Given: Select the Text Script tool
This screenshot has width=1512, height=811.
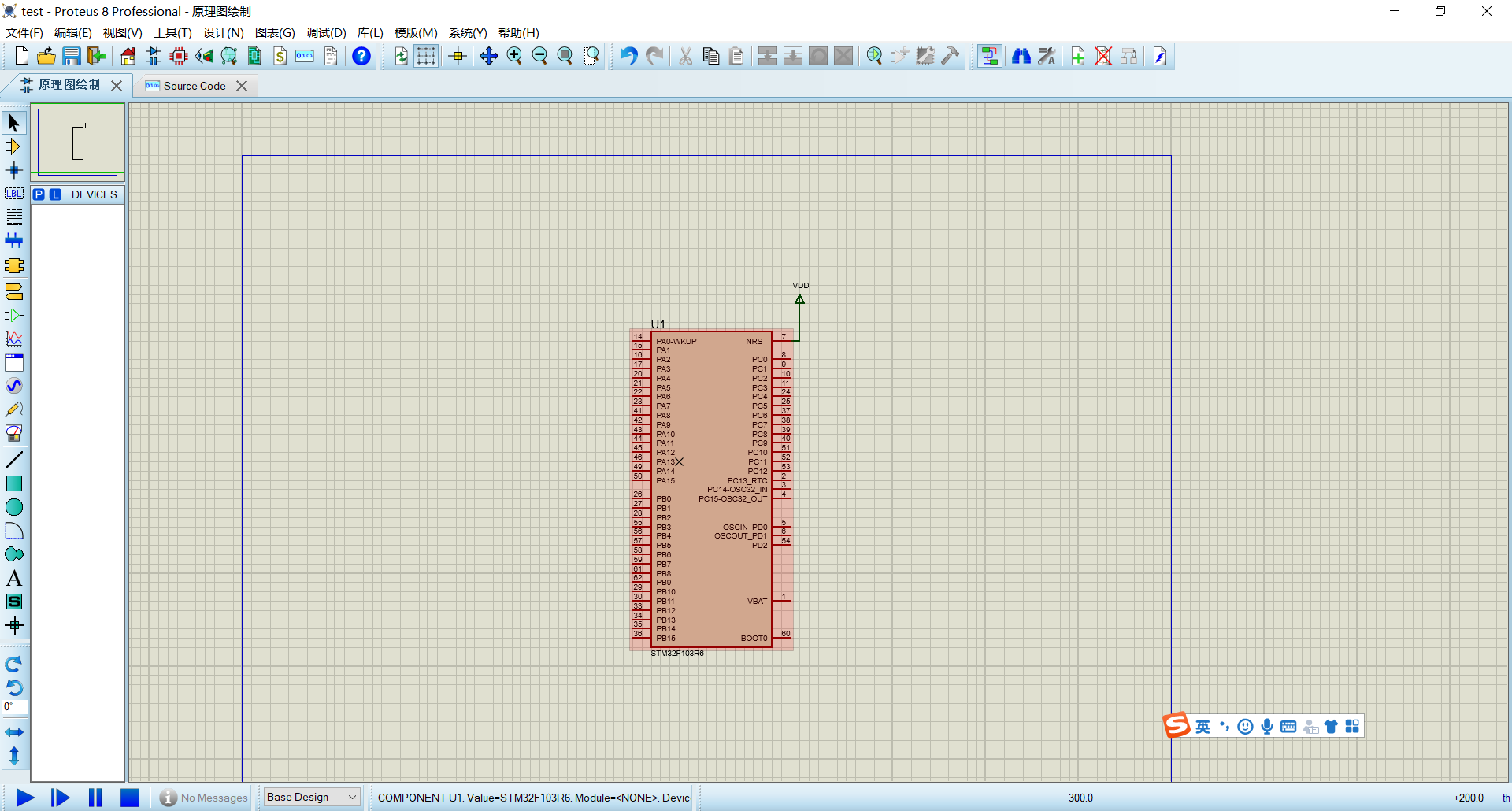Looking at the screenshot, I should point(14,217).
